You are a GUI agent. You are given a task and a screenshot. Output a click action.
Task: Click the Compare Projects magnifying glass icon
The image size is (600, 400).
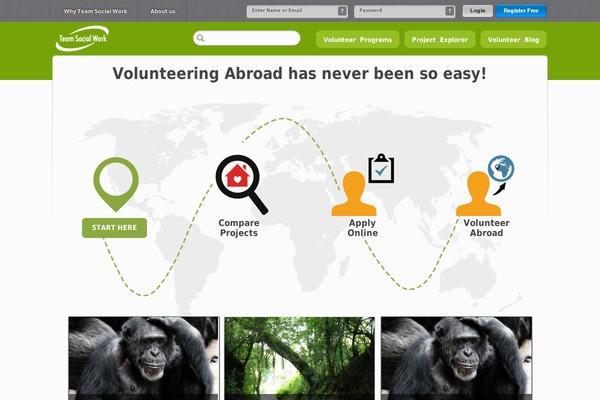pos(242,184)
